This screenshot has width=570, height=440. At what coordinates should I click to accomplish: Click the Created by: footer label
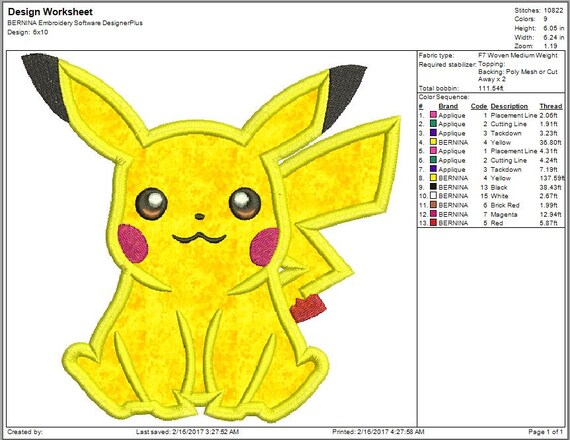[25, 432]
